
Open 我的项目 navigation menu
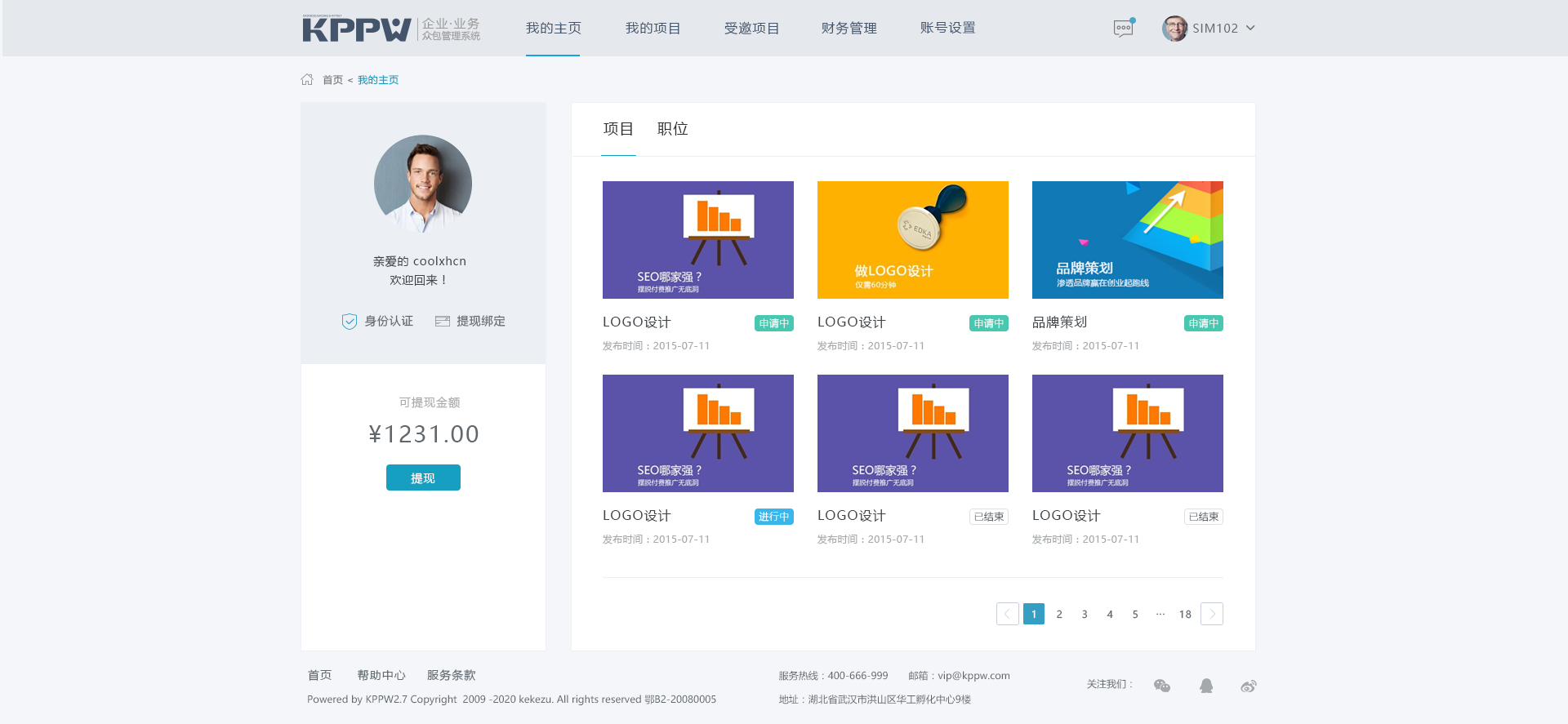click(x=653, y=28)
